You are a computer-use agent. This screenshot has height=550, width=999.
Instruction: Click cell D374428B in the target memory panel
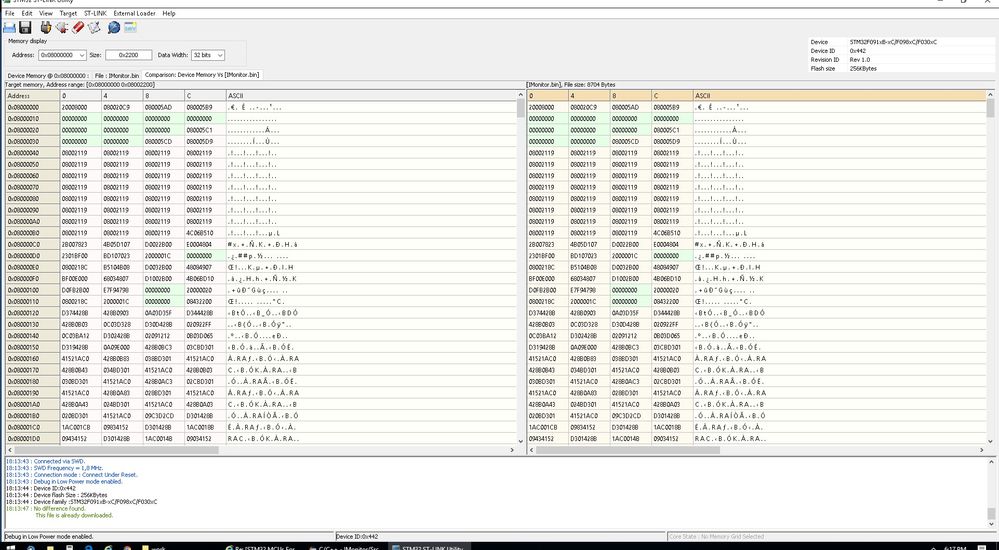[80, 313]
